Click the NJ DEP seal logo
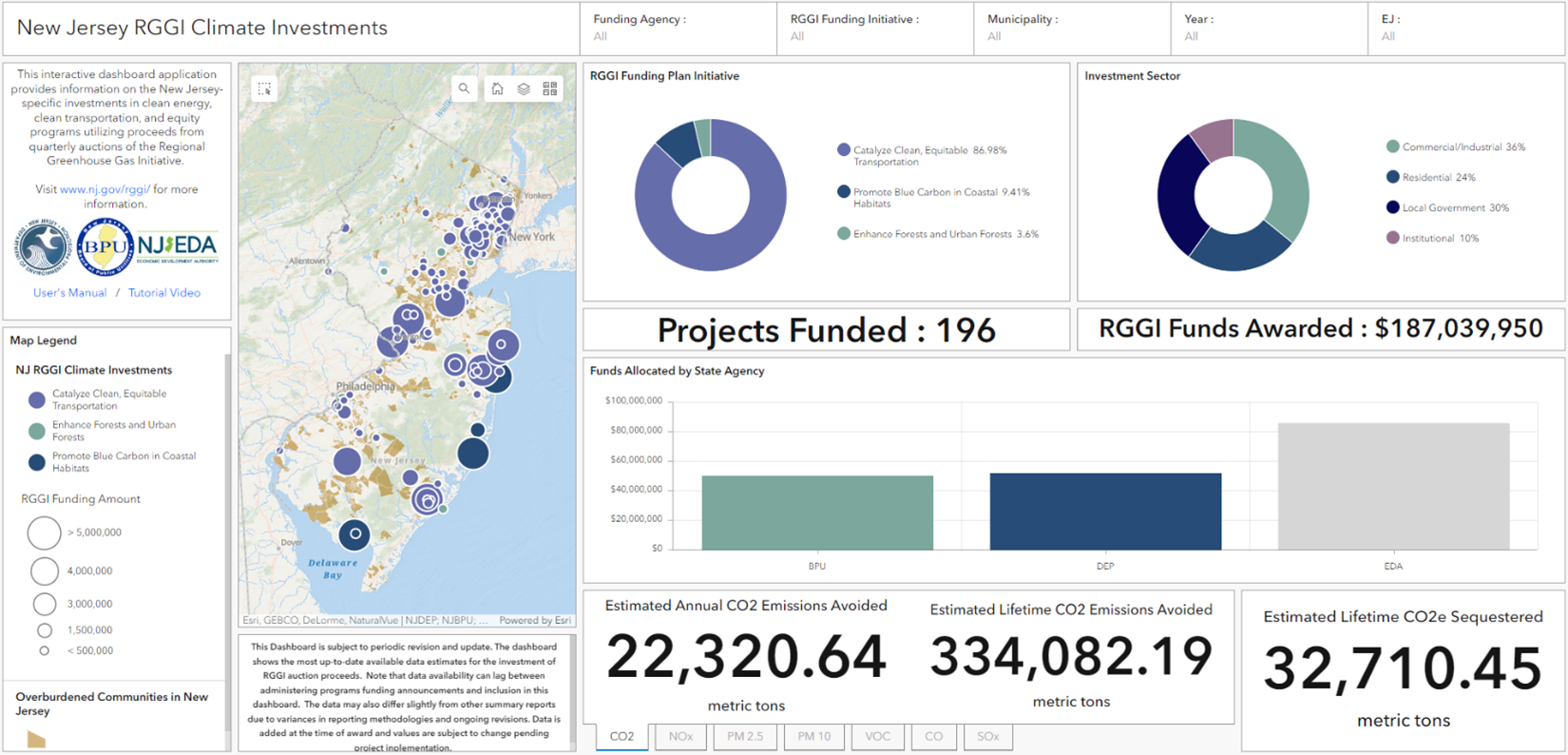 [x=43, y=246]
